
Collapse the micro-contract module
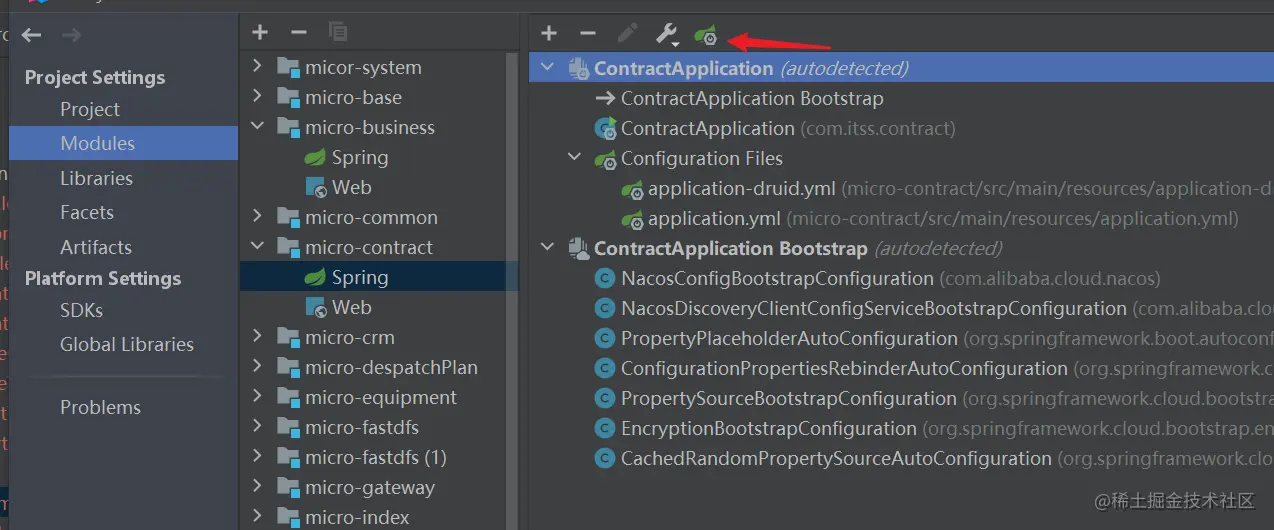point(258,247)
